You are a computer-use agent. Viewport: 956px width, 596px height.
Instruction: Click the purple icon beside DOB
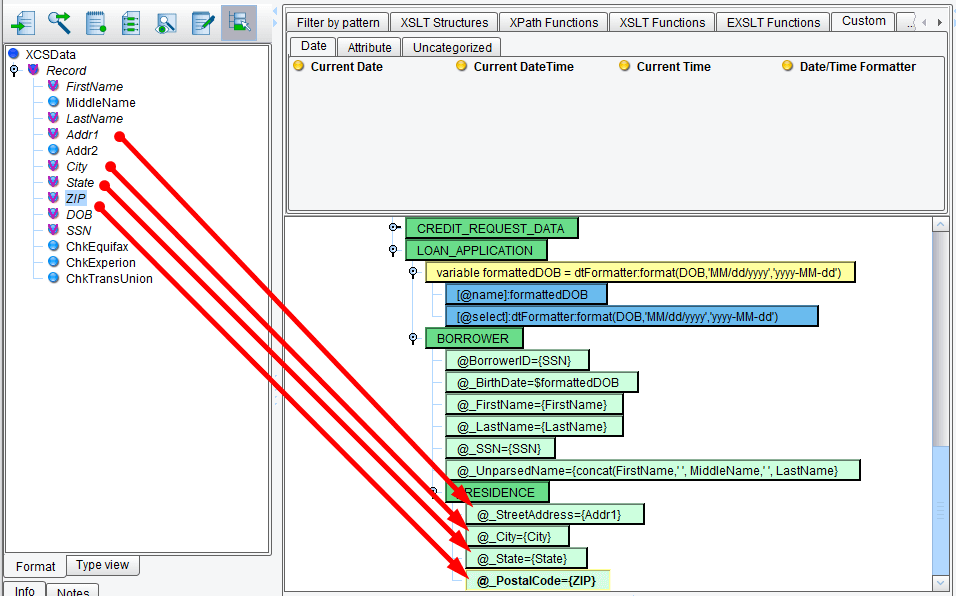pyautogui.click(x=54, y=214)
